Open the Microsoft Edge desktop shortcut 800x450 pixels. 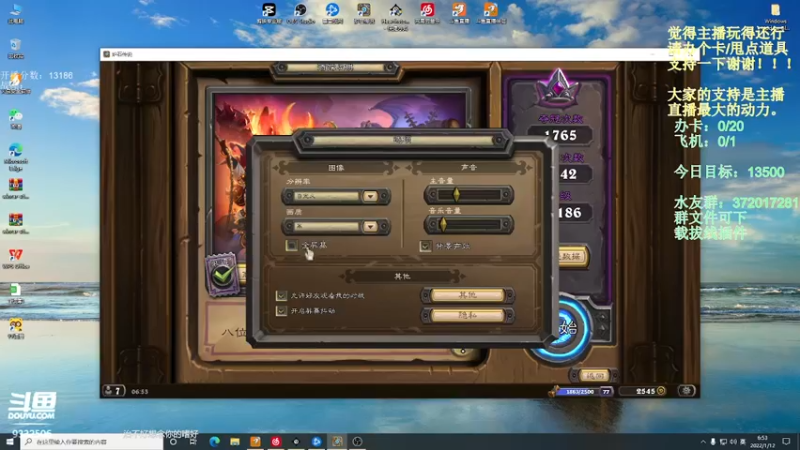pyautogui.click(x=16, y=156)
